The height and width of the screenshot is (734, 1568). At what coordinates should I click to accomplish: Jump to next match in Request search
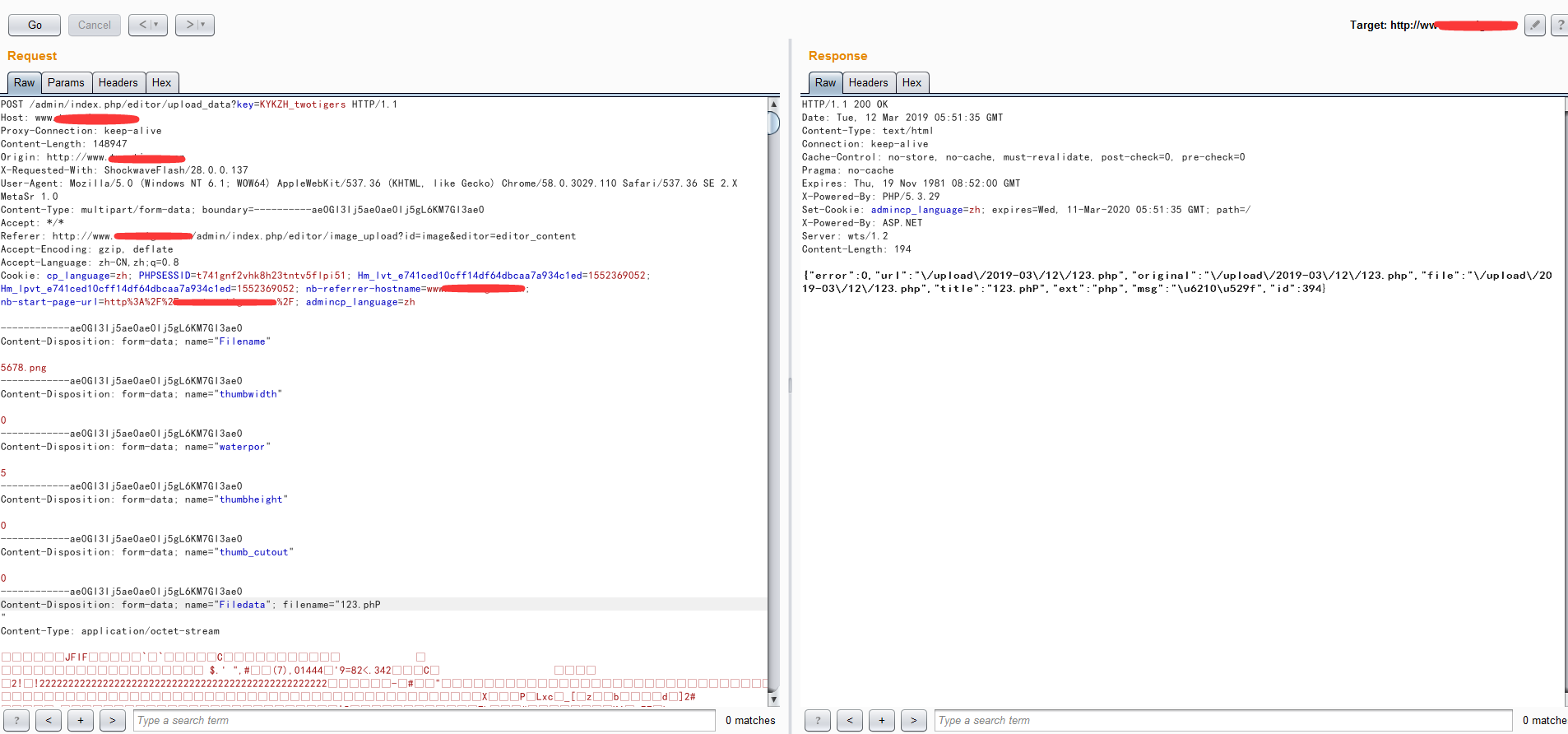click(x=112, y=720)
